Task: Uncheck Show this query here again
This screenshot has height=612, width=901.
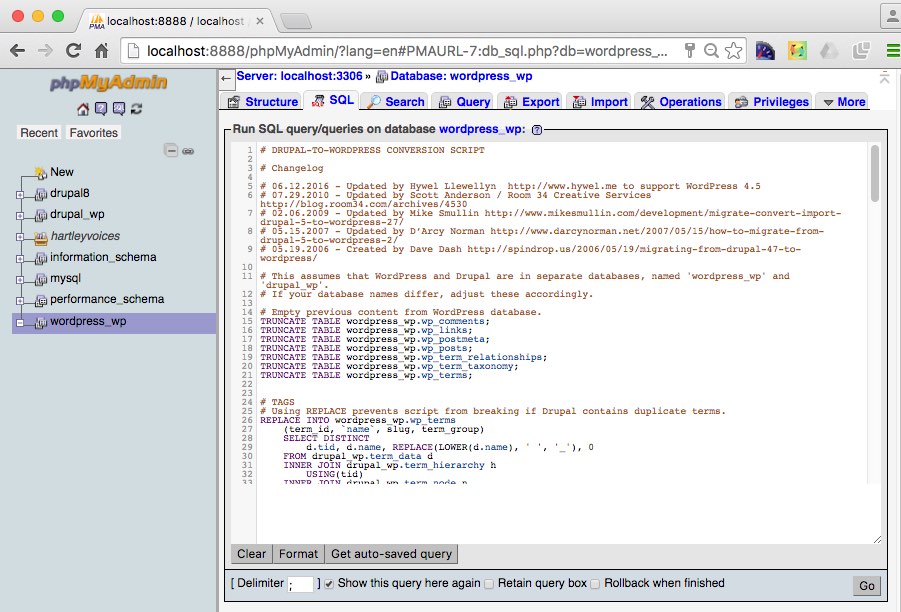Action: pos(329,584)
